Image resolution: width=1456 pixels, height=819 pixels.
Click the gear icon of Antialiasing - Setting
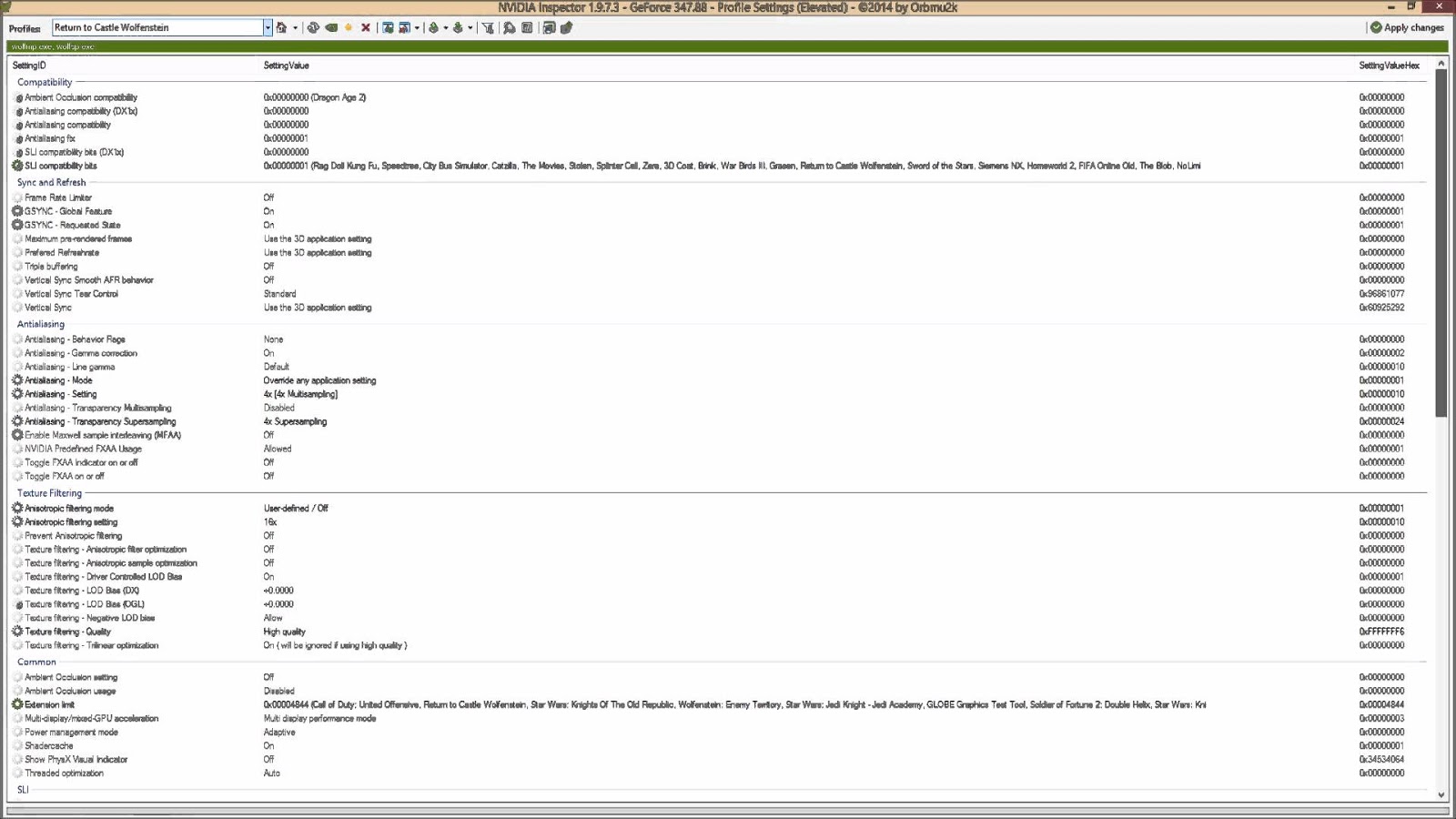coord(17,394)
